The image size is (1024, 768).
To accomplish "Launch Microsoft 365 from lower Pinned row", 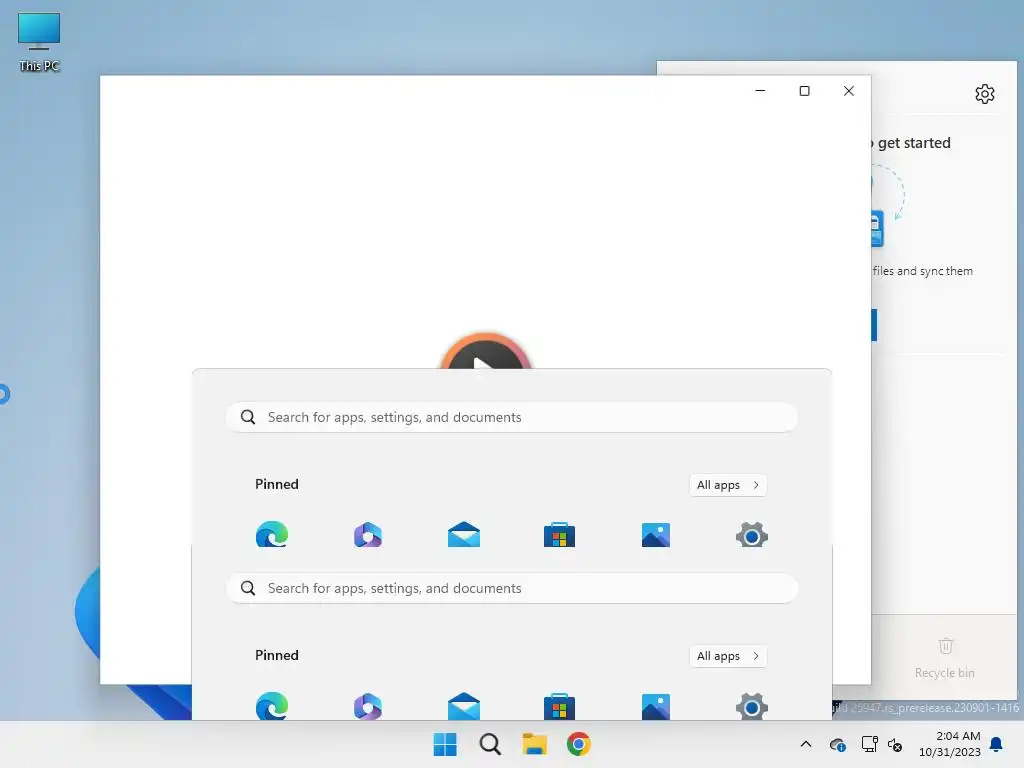I will click(368, 706).
